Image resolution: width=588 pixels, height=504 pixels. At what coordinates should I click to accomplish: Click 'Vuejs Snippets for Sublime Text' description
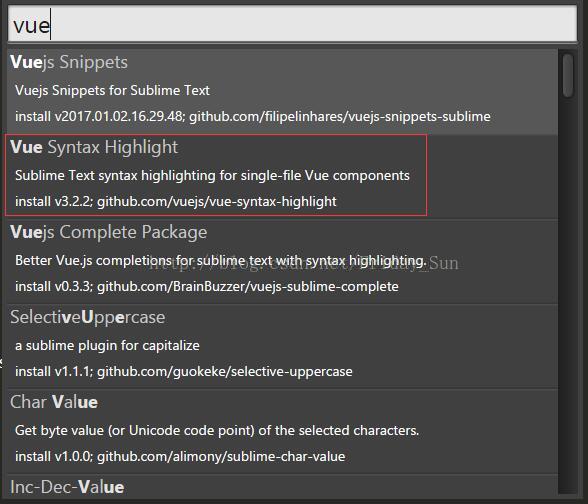112,90
